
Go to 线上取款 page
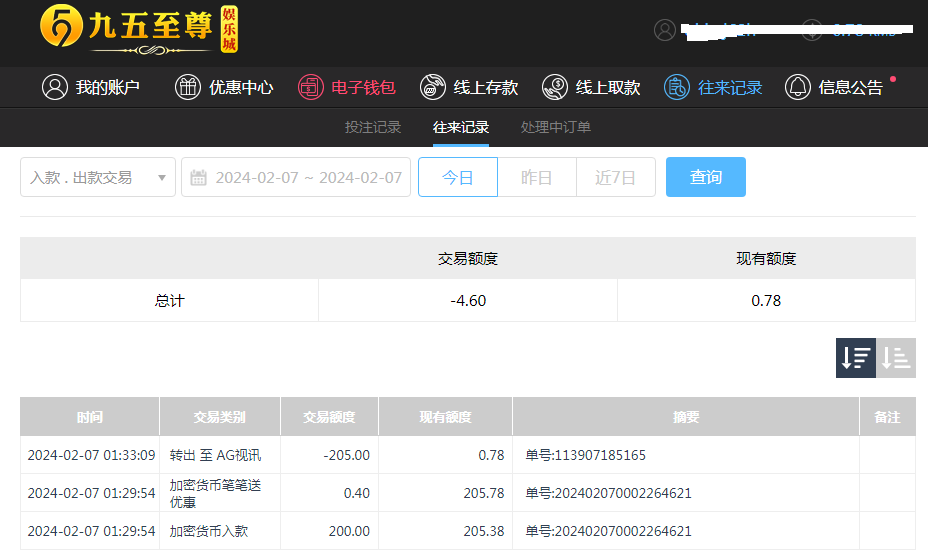pyautogui.click(x=608, y=87)
